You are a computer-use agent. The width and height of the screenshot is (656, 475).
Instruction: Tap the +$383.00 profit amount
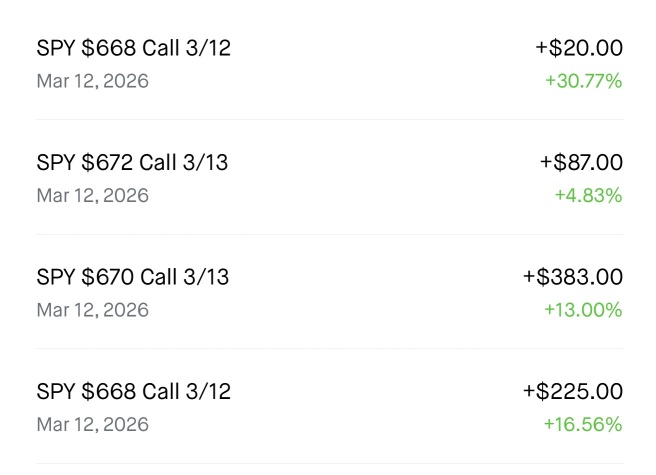tap(573, 277)
